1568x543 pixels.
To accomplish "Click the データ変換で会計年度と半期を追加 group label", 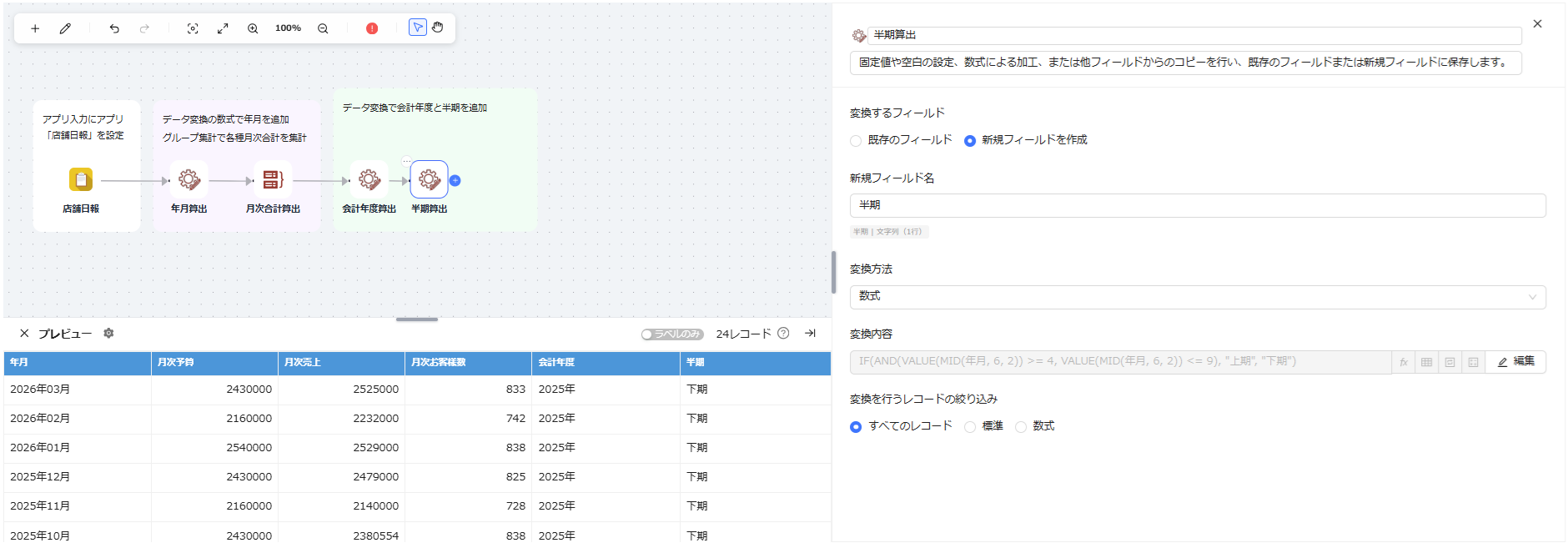I will point(415,108).
